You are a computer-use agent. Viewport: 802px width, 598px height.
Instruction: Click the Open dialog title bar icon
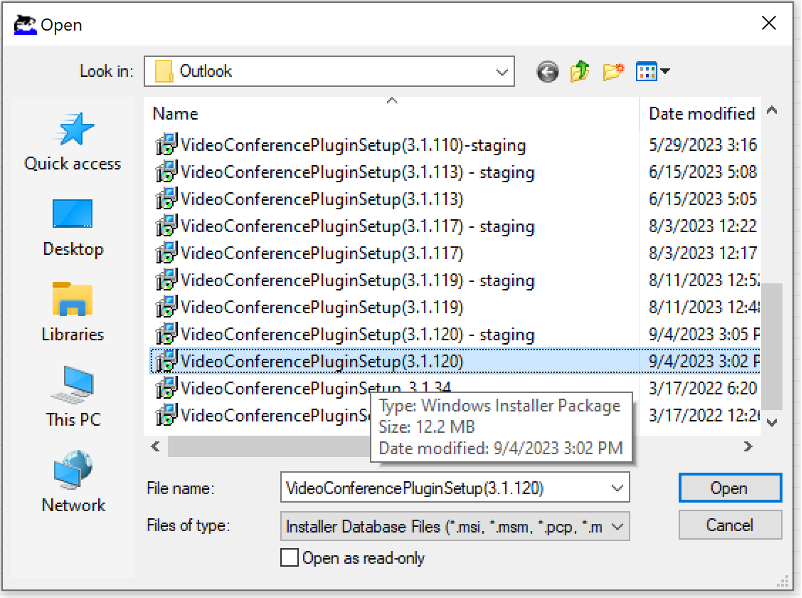[25, 25]
